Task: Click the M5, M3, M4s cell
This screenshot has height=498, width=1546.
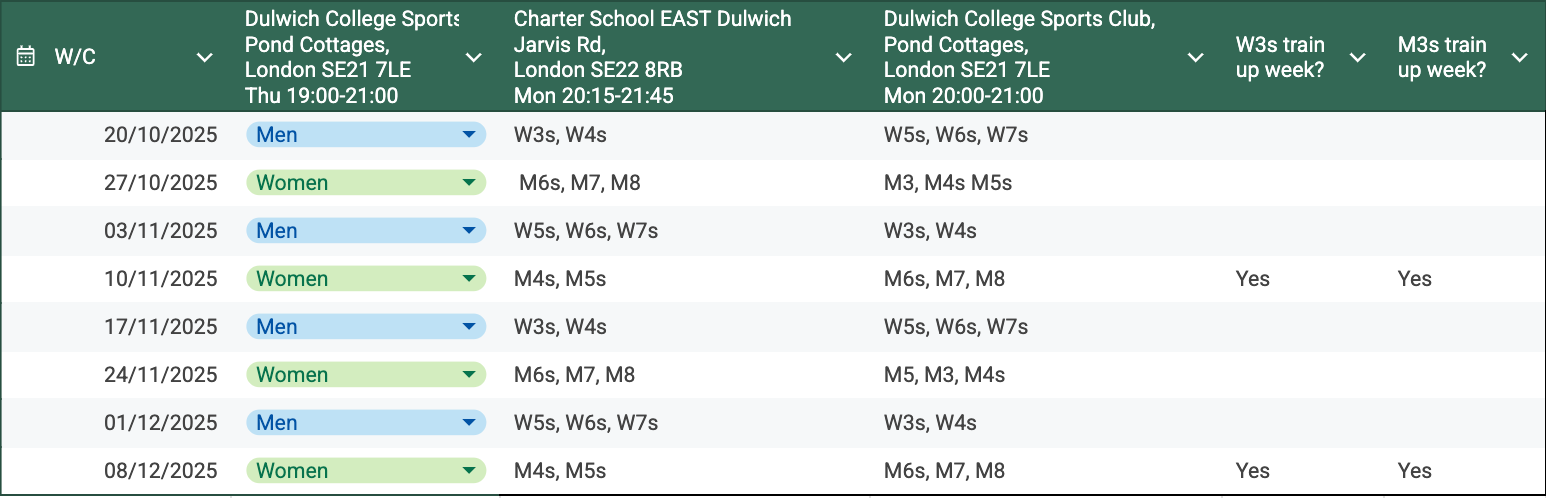Action: coord(944,375)
